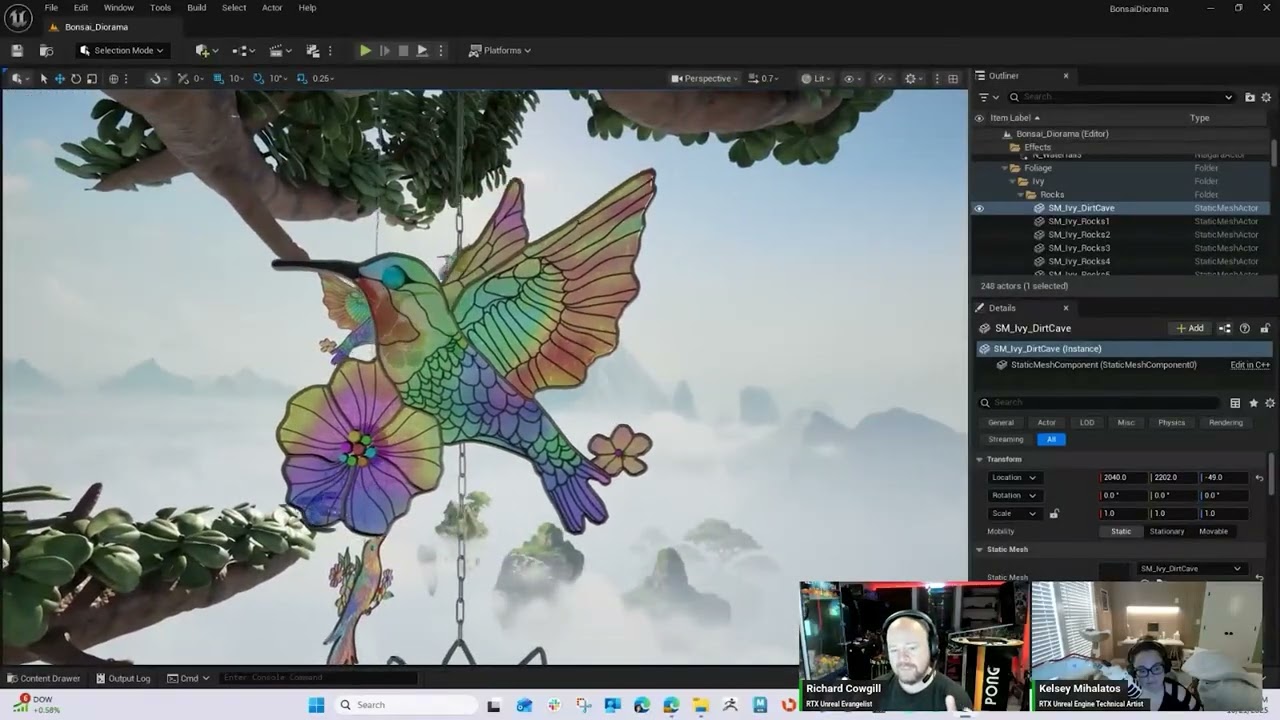Select the Rendering filter in Details
This screenshot has width=1280, height=720.
click(1225, 422)
